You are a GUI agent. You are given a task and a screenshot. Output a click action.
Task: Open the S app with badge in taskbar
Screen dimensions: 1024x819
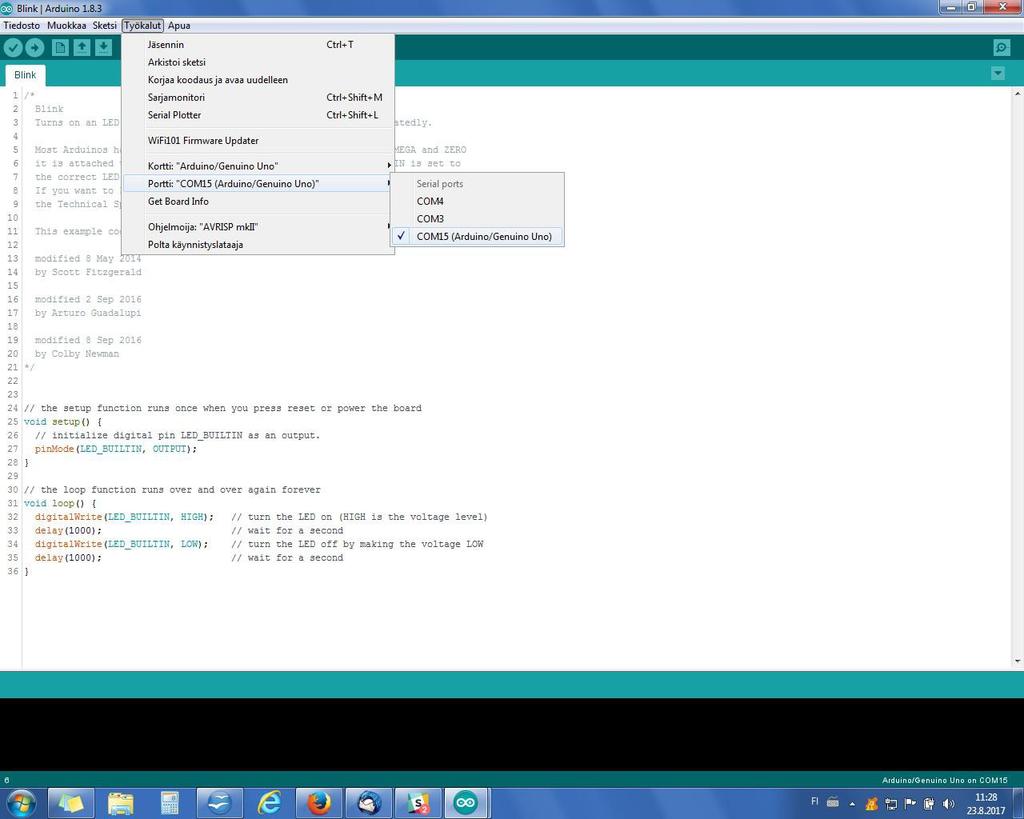[x=418, y=803]
